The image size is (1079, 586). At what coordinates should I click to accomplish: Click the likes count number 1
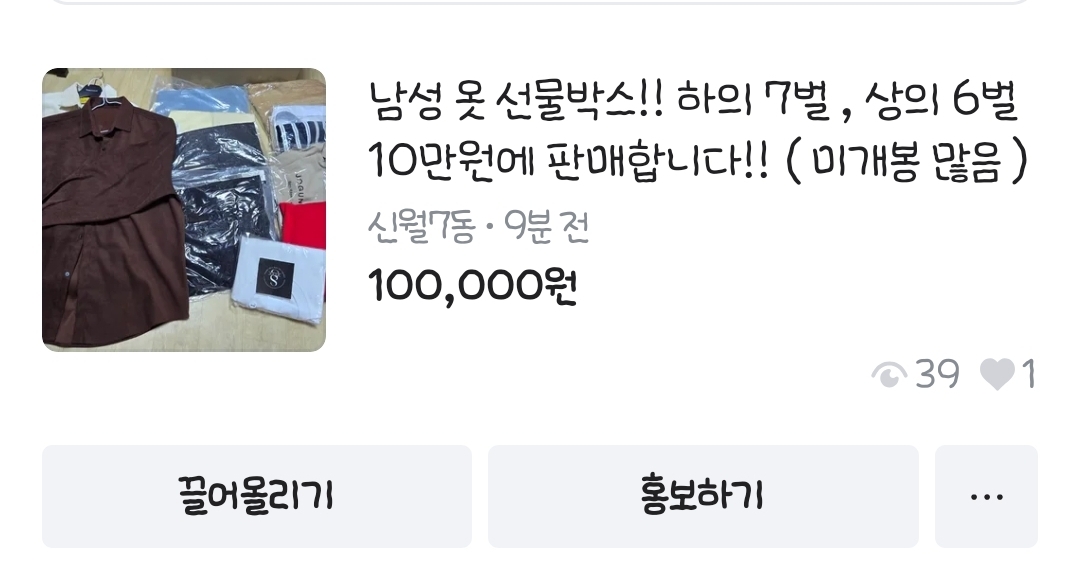(x=1028, y=375)
